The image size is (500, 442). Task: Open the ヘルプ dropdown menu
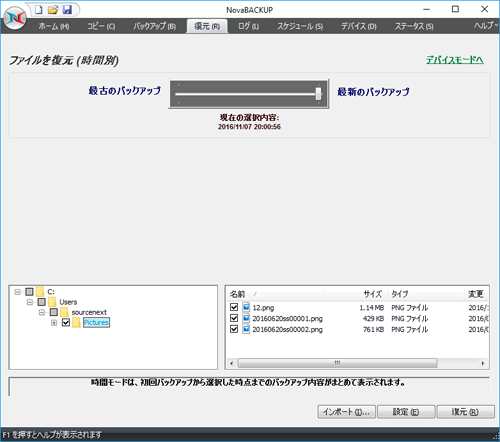click(x=486, y=26)
